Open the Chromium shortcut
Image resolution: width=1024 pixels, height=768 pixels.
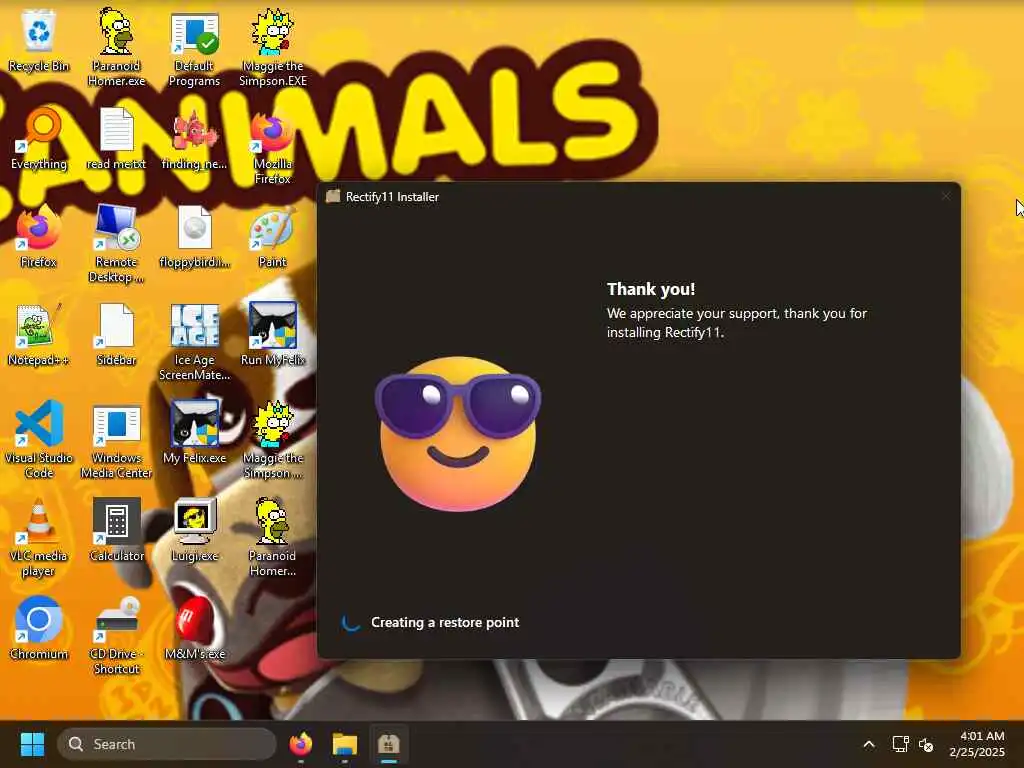[39, 628]
